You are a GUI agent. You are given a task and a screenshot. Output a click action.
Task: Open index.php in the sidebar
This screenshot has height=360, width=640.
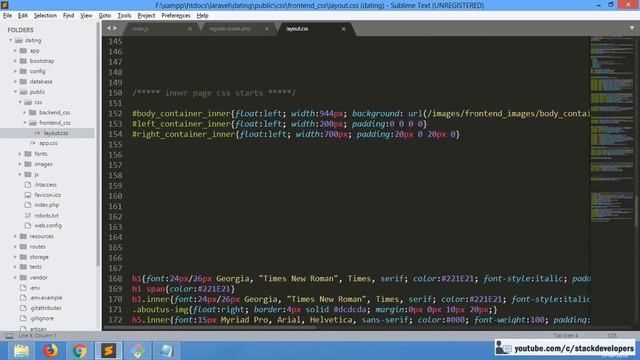coord(47,205)
